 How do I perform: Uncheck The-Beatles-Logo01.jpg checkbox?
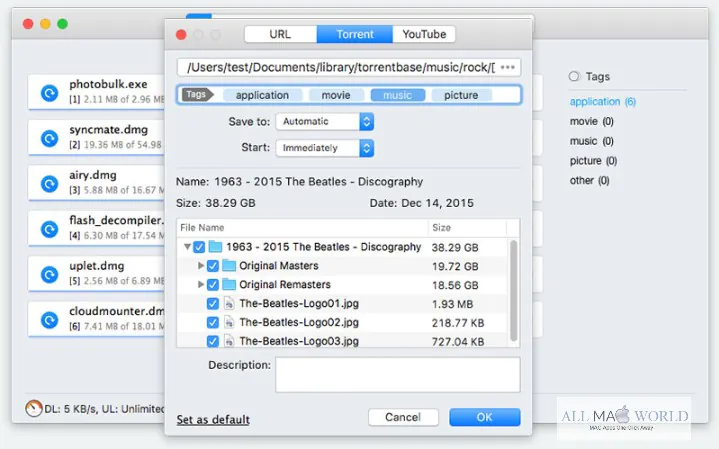(212, 304)
